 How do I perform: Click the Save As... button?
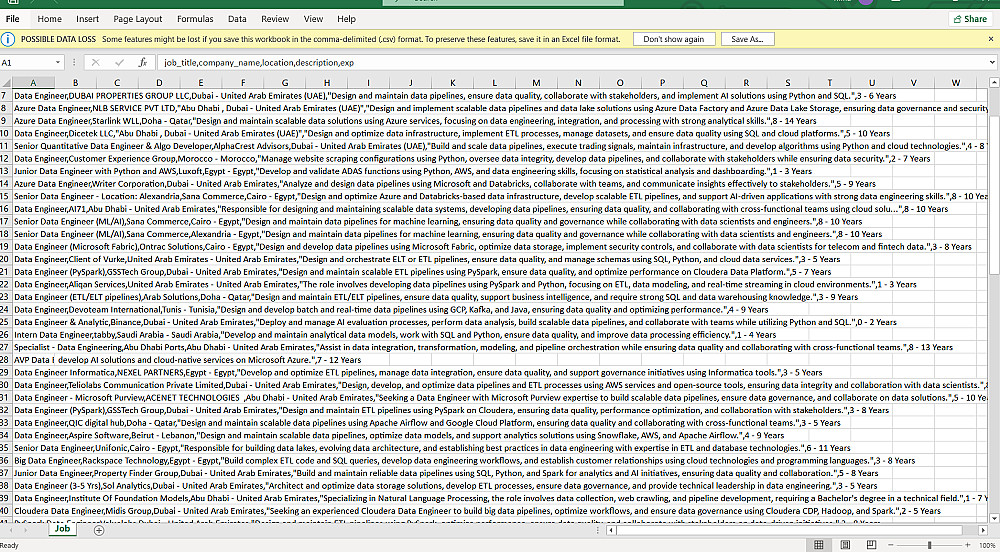pos(747,39)
